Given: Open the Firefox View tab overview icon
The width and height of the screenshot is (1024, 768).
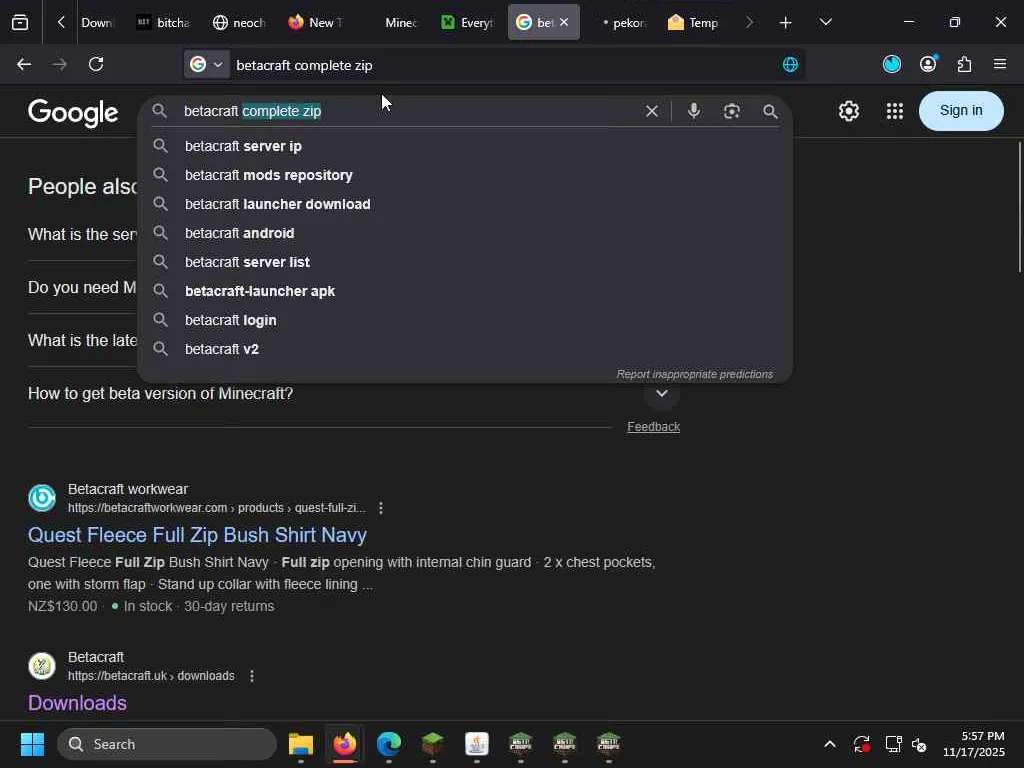Looking at the screenshot, I should point(20,23).
